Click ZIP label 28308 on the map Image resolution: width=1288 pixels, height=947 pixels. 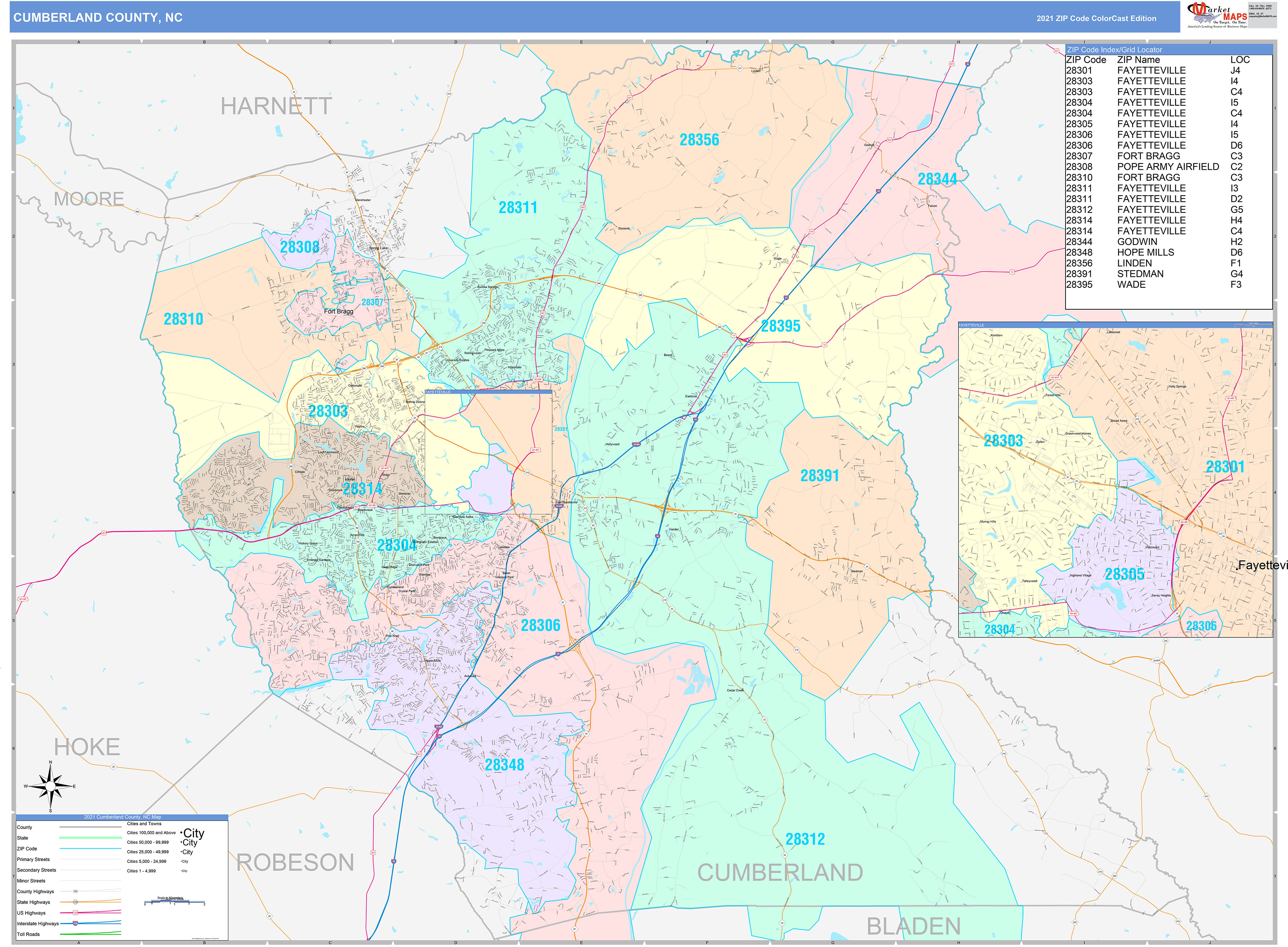[x=300, y=247]
